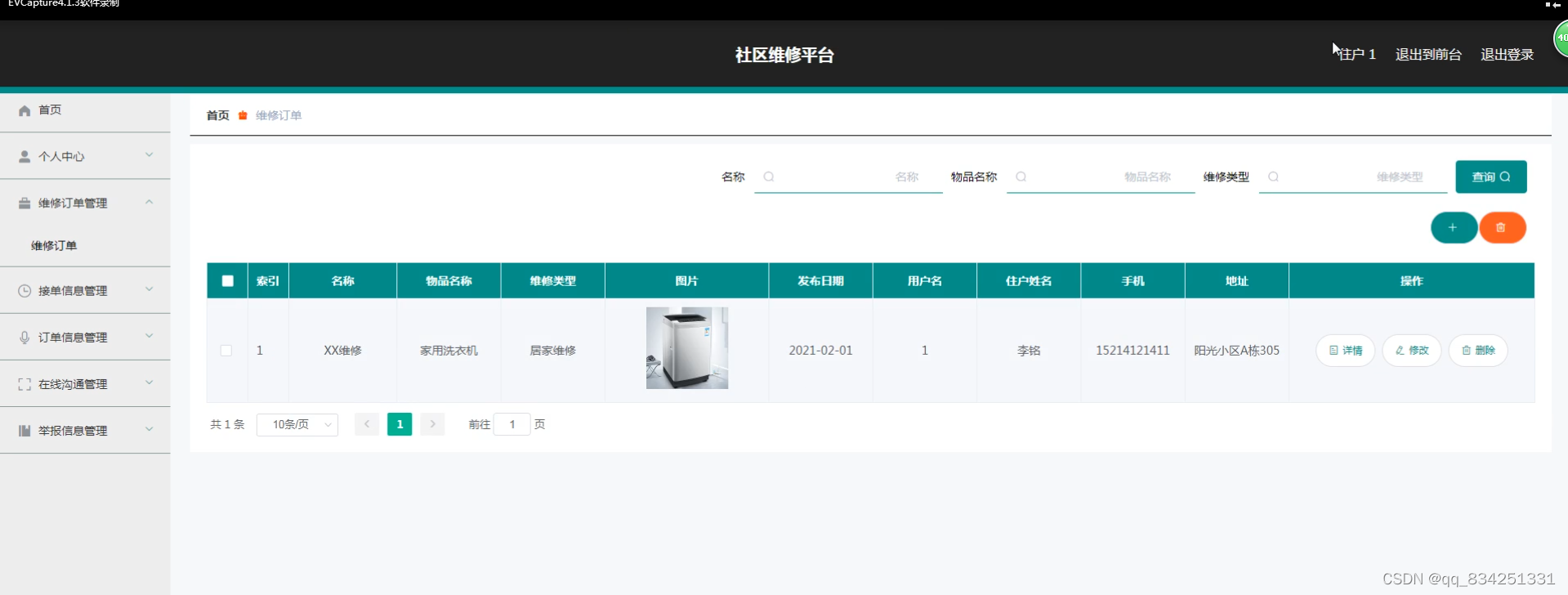Open the 在线沟通管理 menu label
This screenshot has width=1568, height=595.
click(x=73, y=384)
